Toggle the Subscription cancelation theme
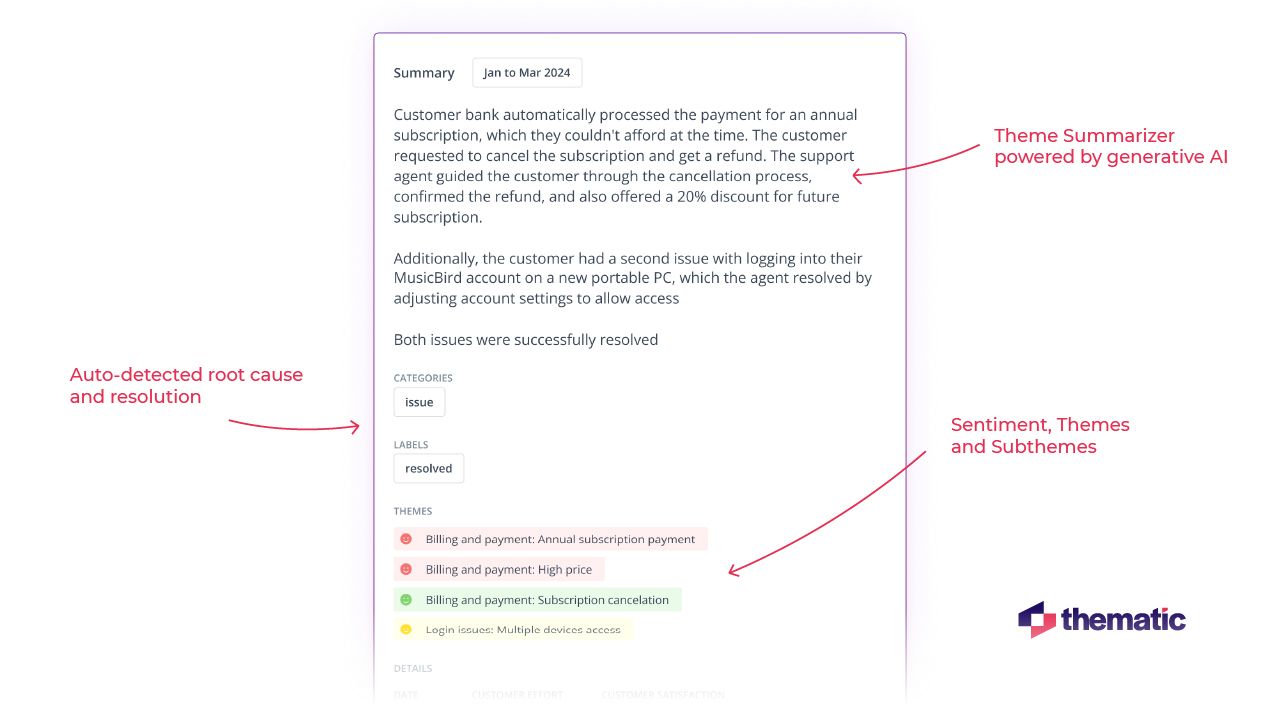Viewport: 1281px width, 721px height. point(547,599)
